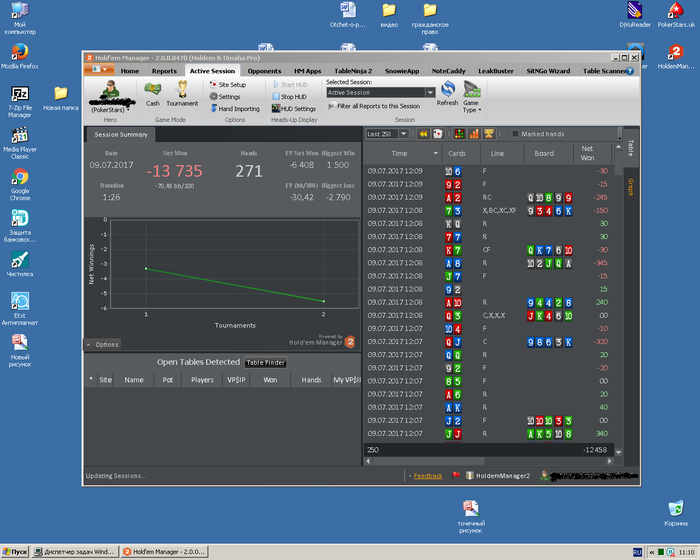Open the Корзина recycle bin icon
Screen dimensions: 700x560
(x=676, y=514)
